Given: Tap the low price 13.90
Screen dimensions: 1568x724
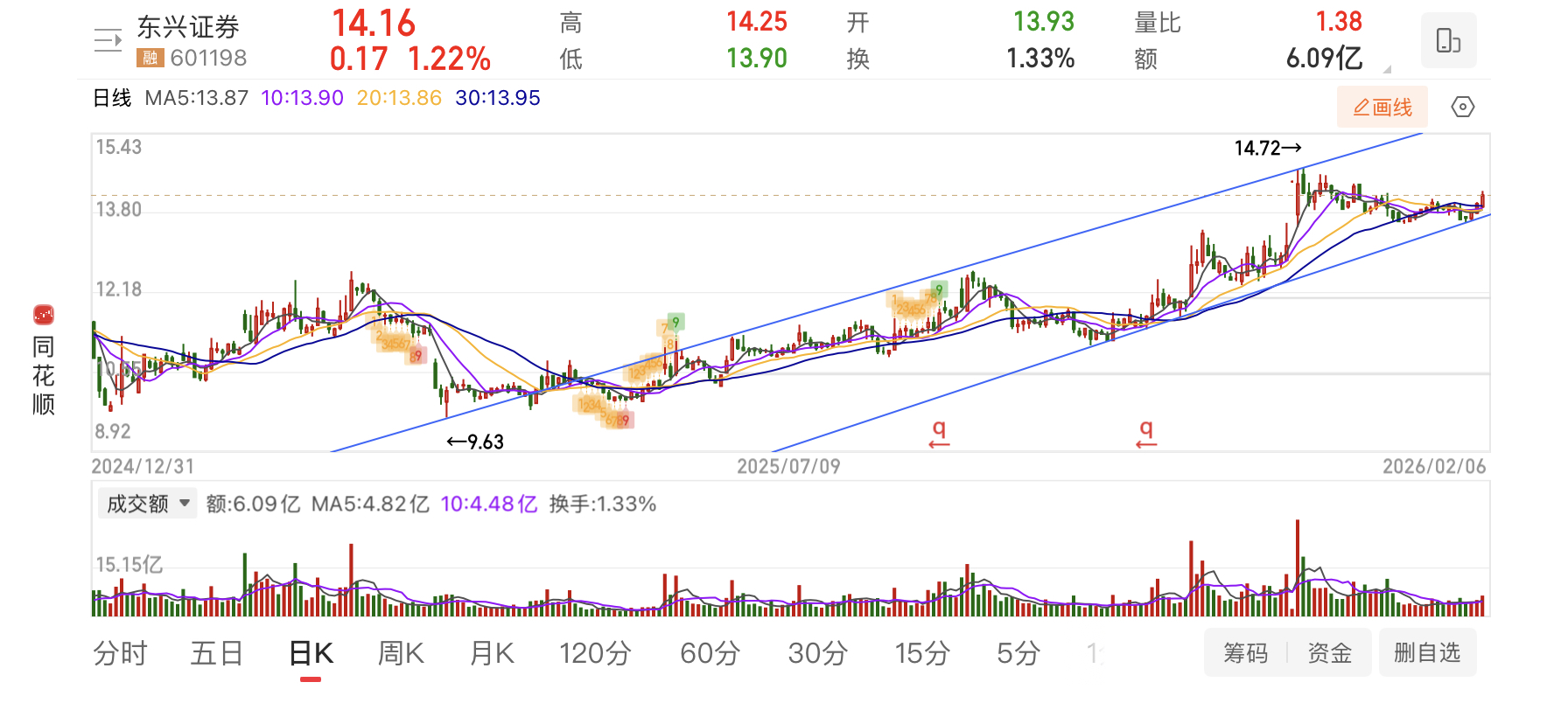Looking at the screenshot, I should [x=757, y=59].
